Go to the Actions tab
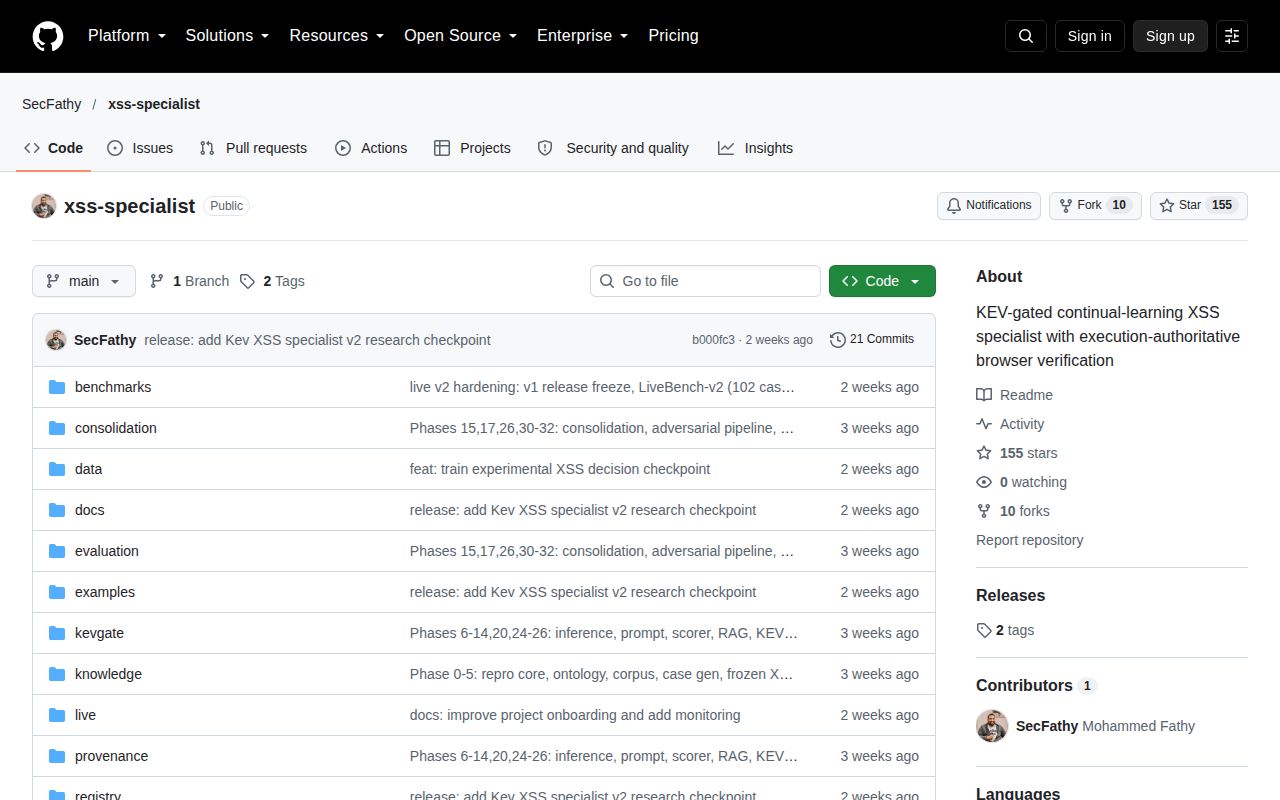This screenshot has height=800, width=1280. (371, 148)
